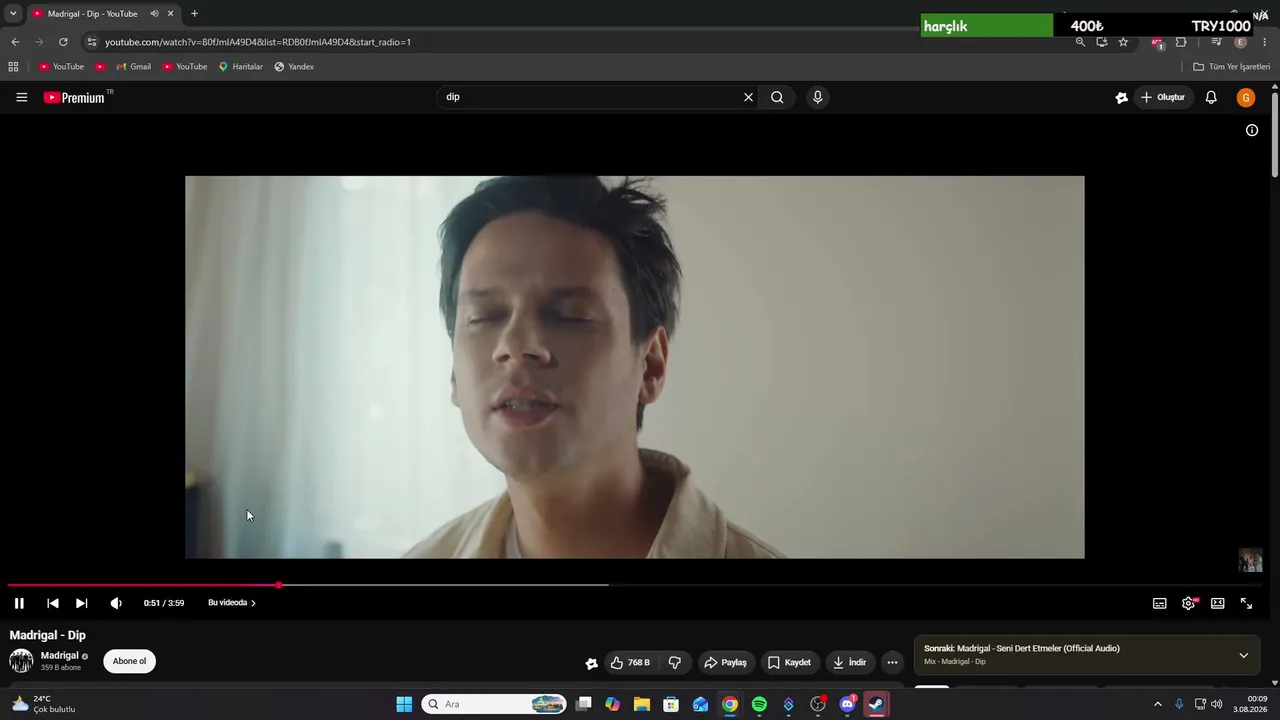
Task: Expand the 'Sonraki' playlist panel
Action: point(1244,656)
